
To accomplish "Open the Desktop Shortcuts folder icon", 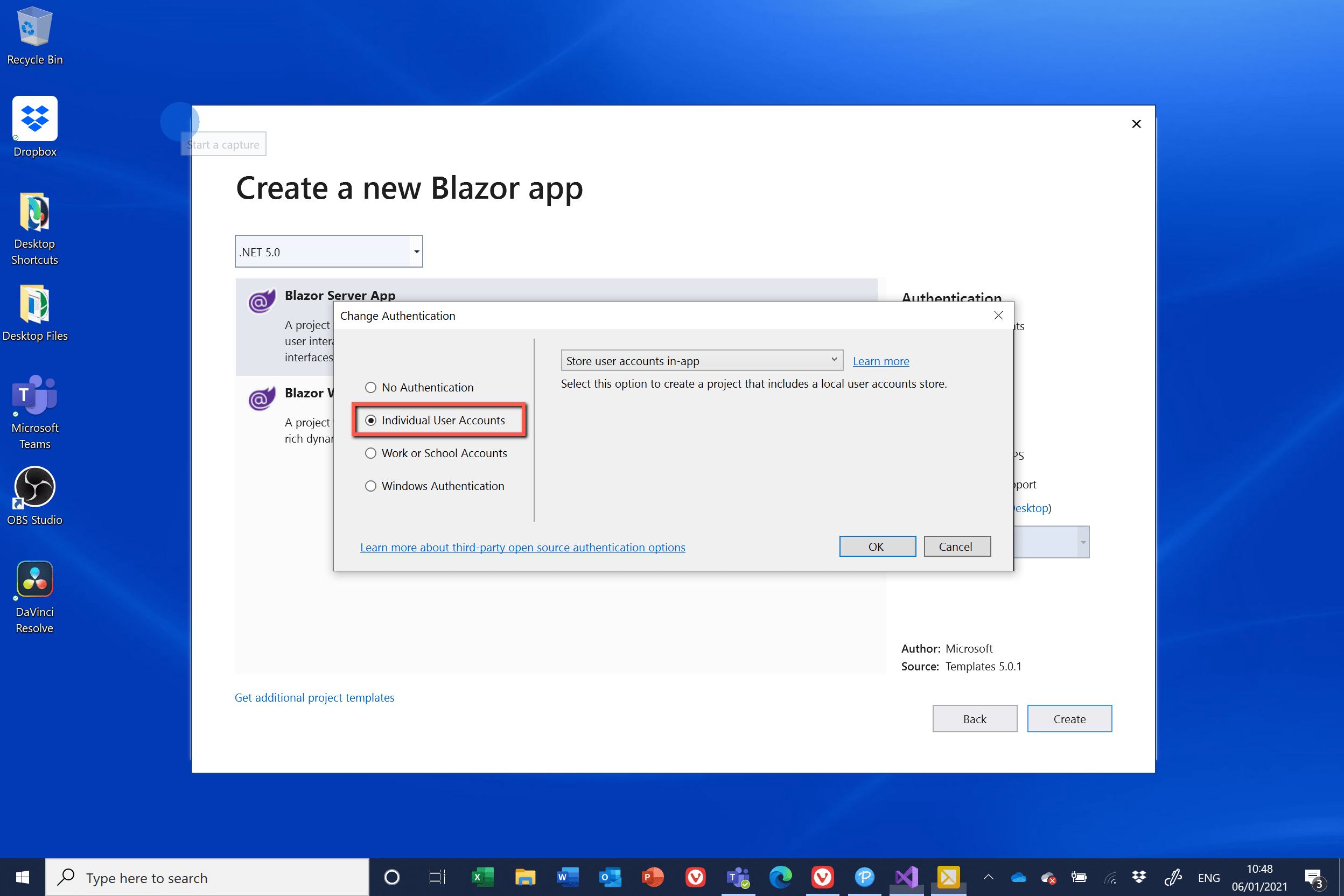I will click(35, 228).
